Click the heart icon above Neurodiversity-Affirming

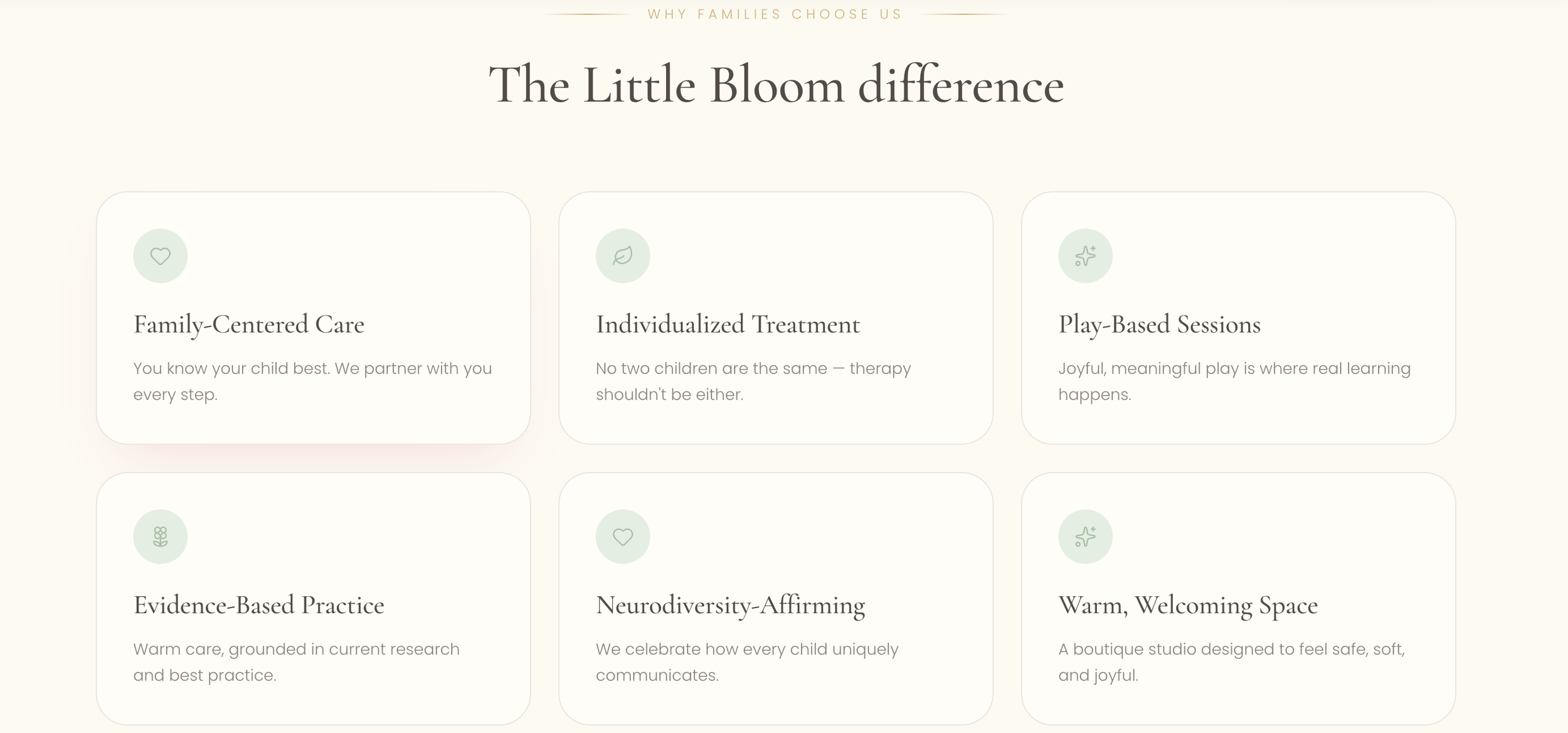tap(623, 537)
